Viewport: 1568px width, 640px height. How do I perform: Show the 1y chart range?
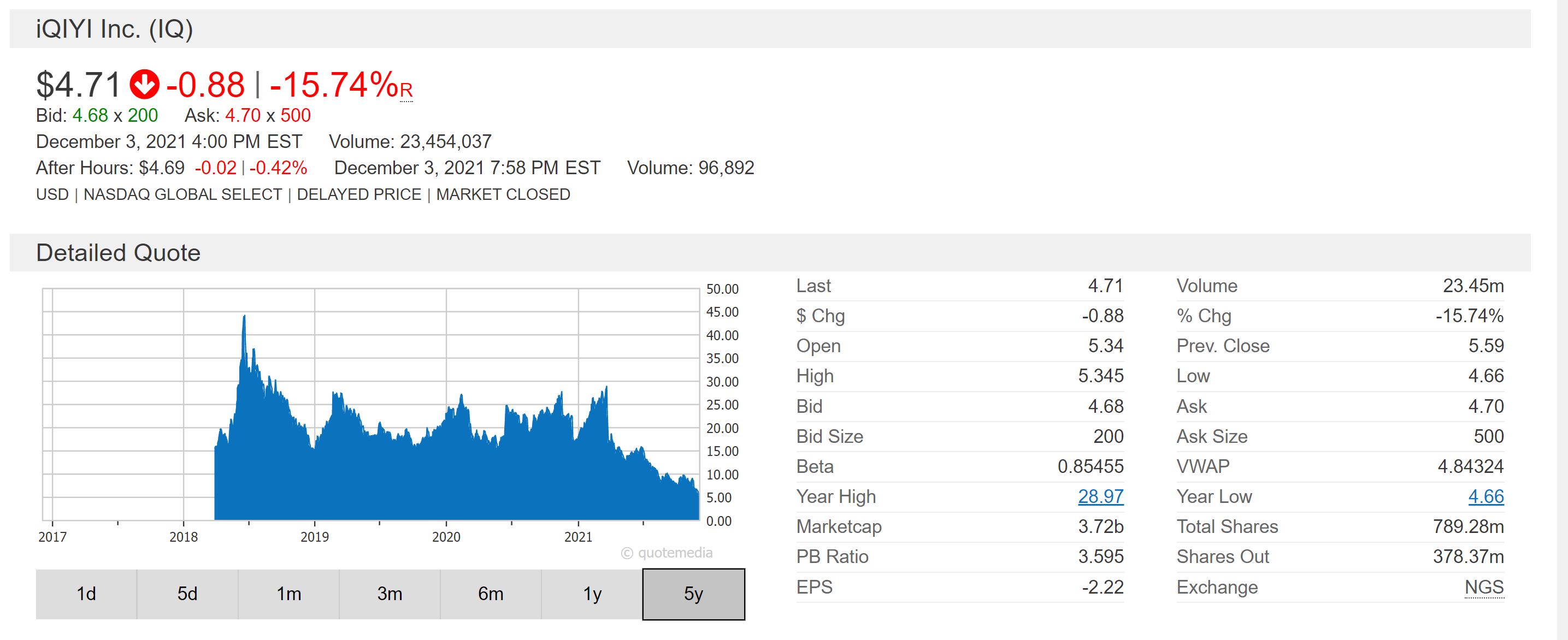click(x=592, y=594)
